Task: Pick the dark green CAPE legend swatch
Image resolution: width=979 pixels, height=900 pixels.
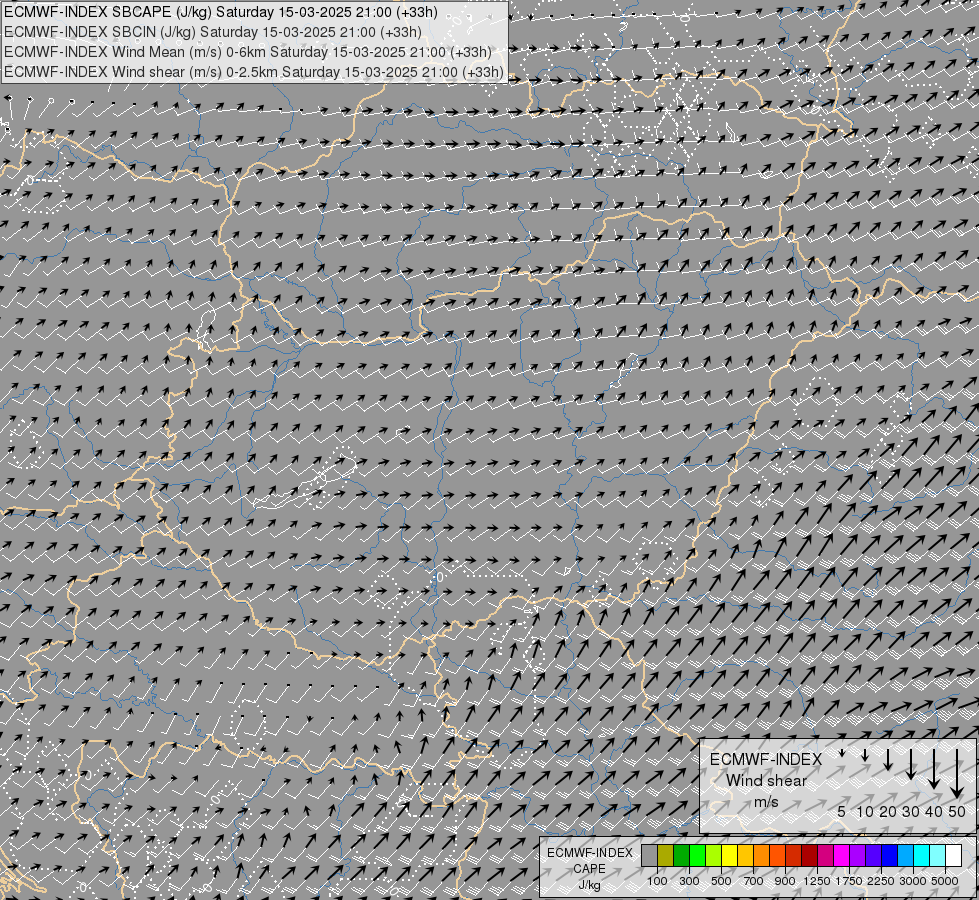Action: click(682, 856)
